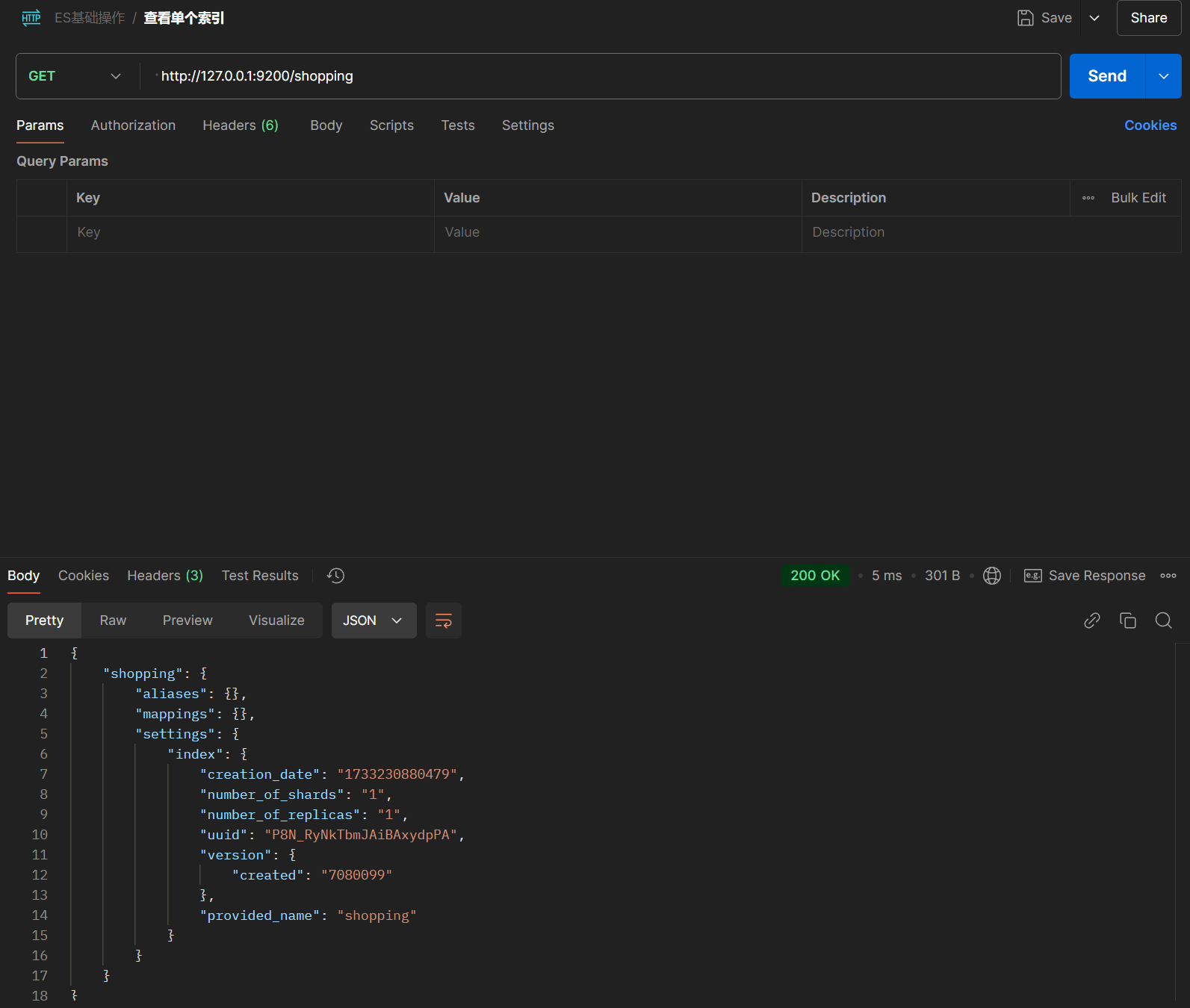This screenshot has width=1190, height=1008.
Task: Expand the Send options arrow
Action: [x=1164, y=76]
